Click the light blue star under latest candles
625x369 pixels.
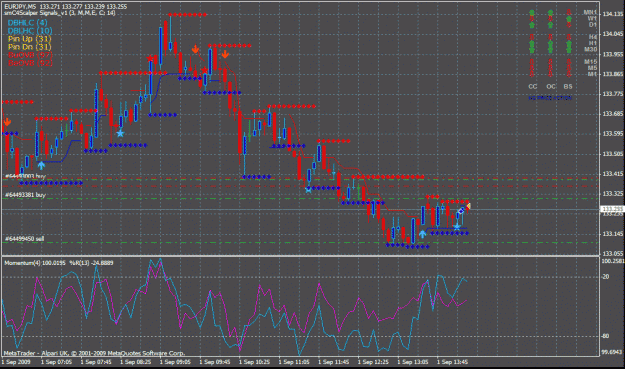point(457,227)
